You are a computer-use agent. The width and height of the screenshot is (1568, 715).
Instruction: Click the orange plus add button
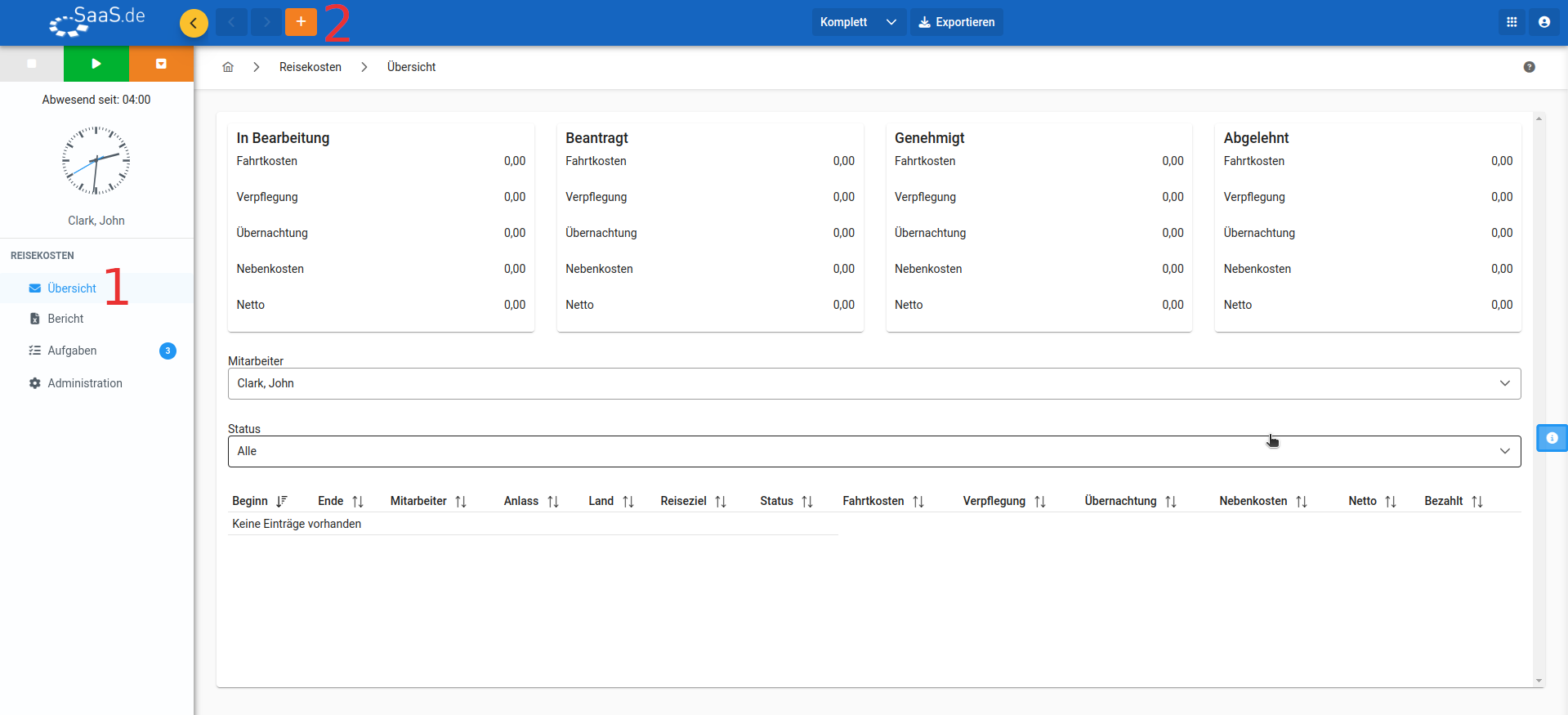pyautogui.click(x=301, y=22)
